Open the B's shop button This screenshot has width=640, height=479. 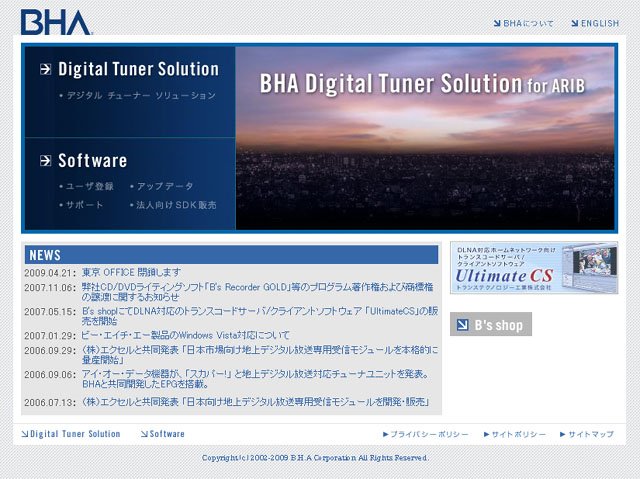(x=491, y=324)
